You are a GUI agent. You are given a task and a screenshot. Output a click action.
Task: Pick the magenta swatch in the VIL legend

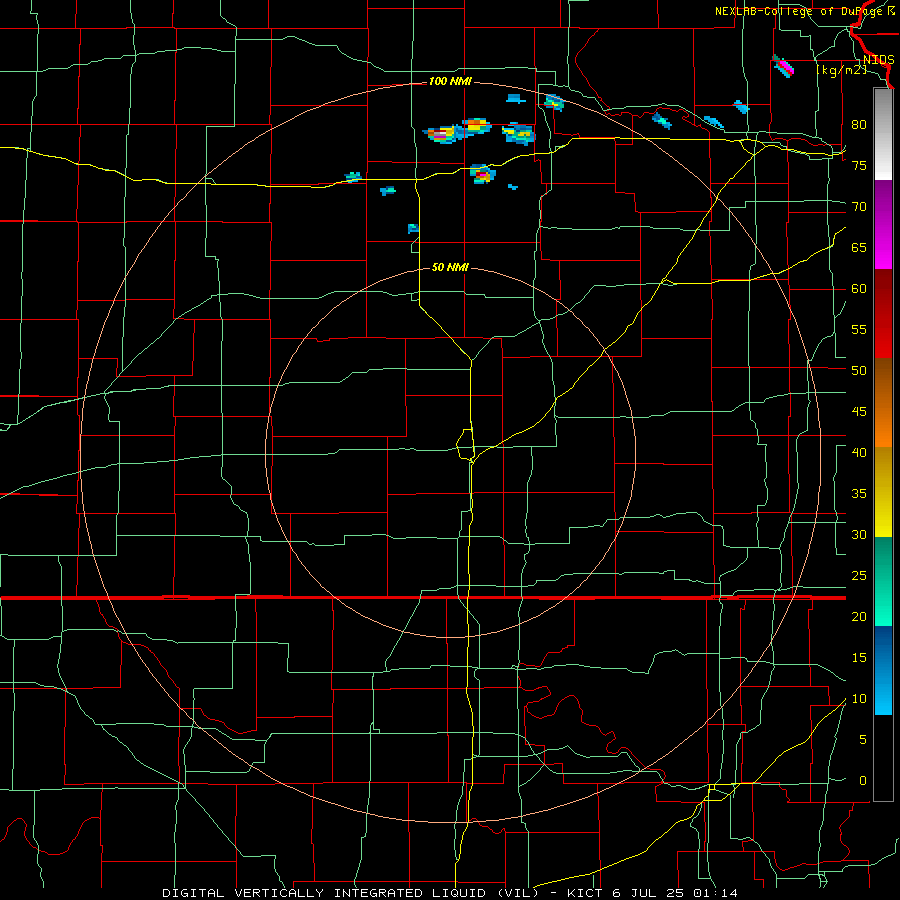(x=883, y=247)
